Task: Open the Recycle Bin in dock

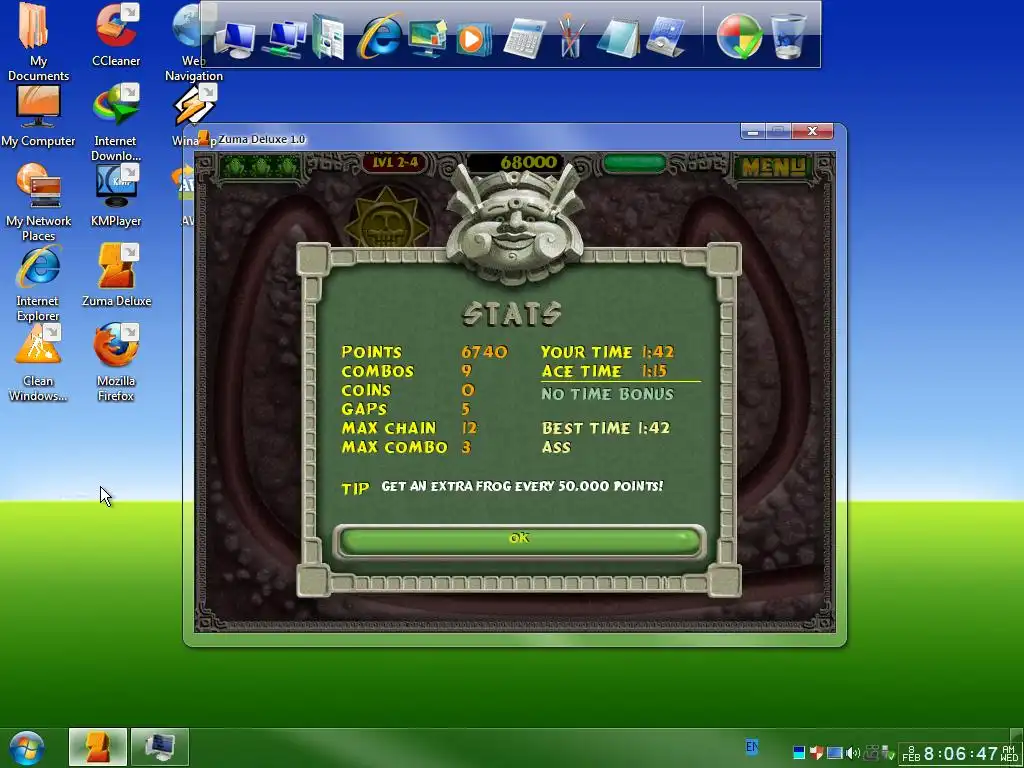Action: tap(788, 37)
